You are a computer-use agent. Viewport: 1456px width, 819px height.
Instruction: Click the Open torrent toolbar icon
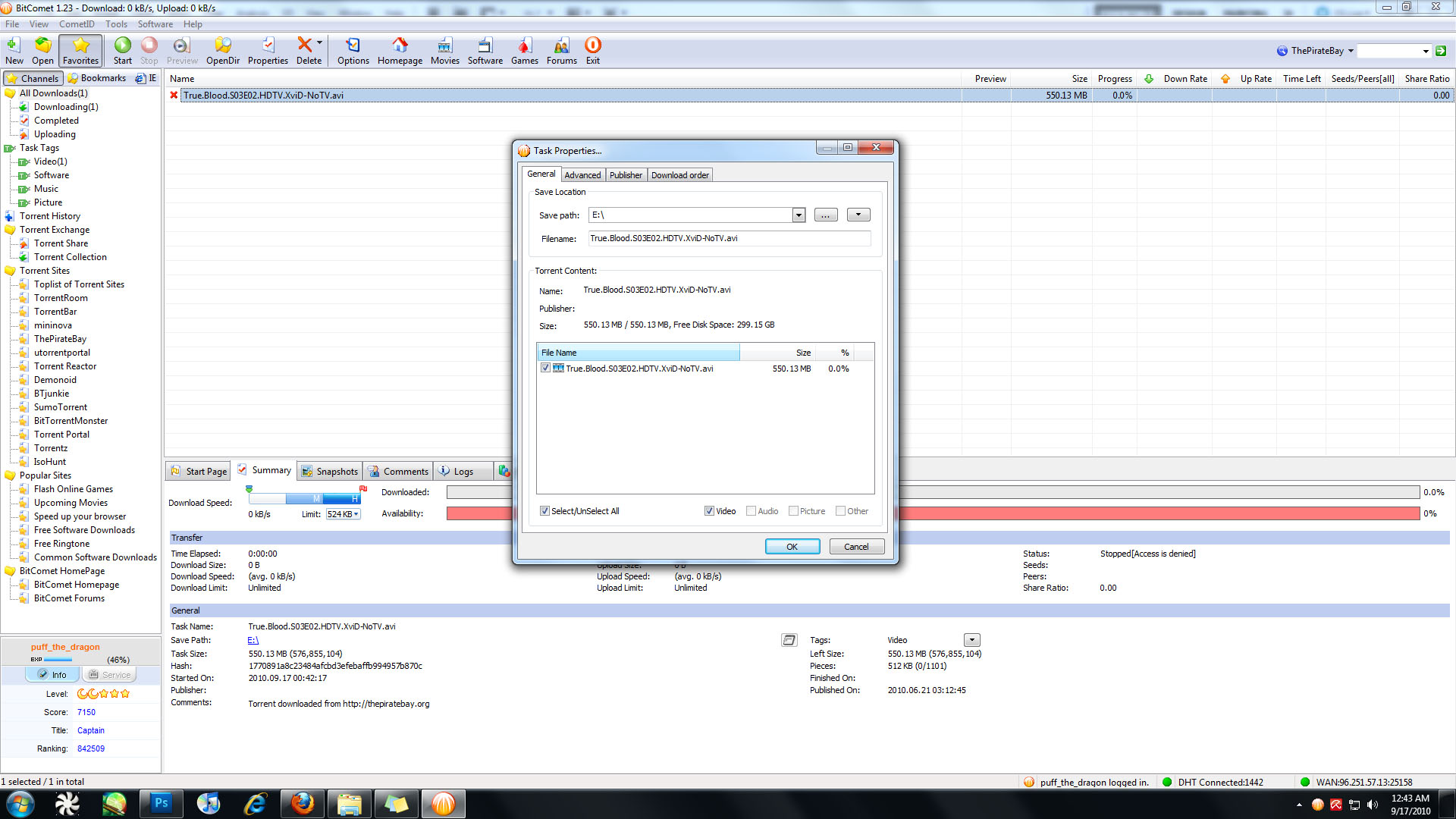point(42,51)
